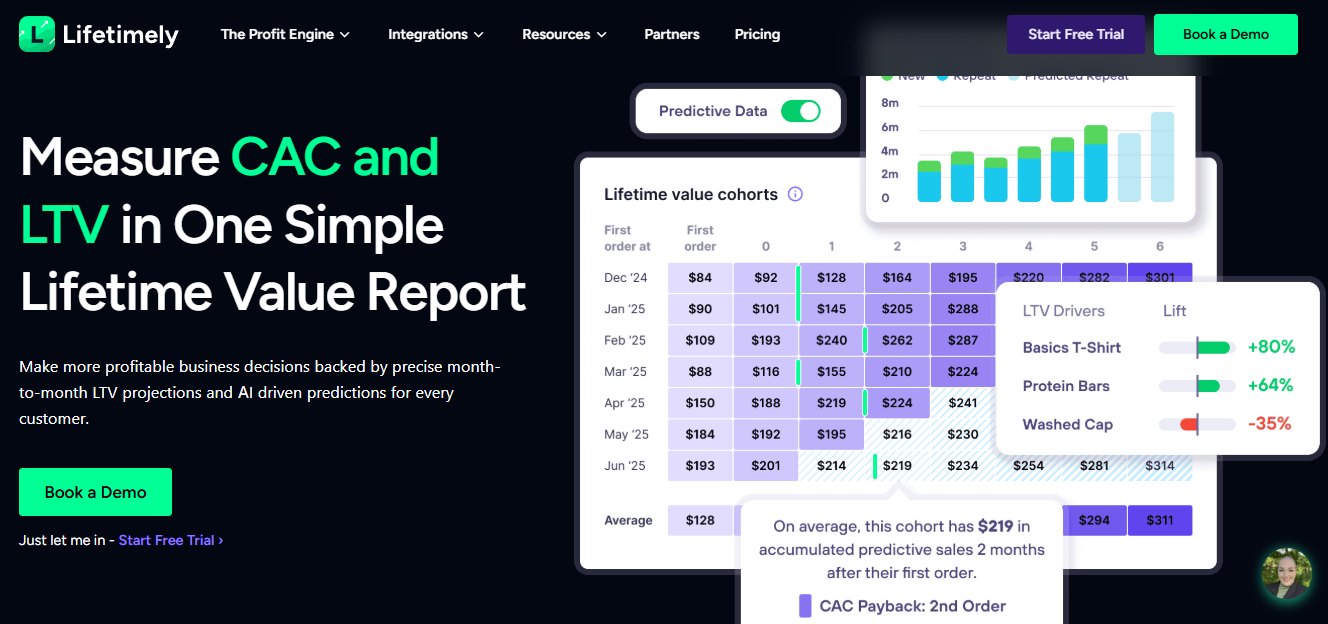Click the Start Free Trial header button
Viewport: 1328px width, 624px height.
pyautogui.click(x=1076, y=34)
